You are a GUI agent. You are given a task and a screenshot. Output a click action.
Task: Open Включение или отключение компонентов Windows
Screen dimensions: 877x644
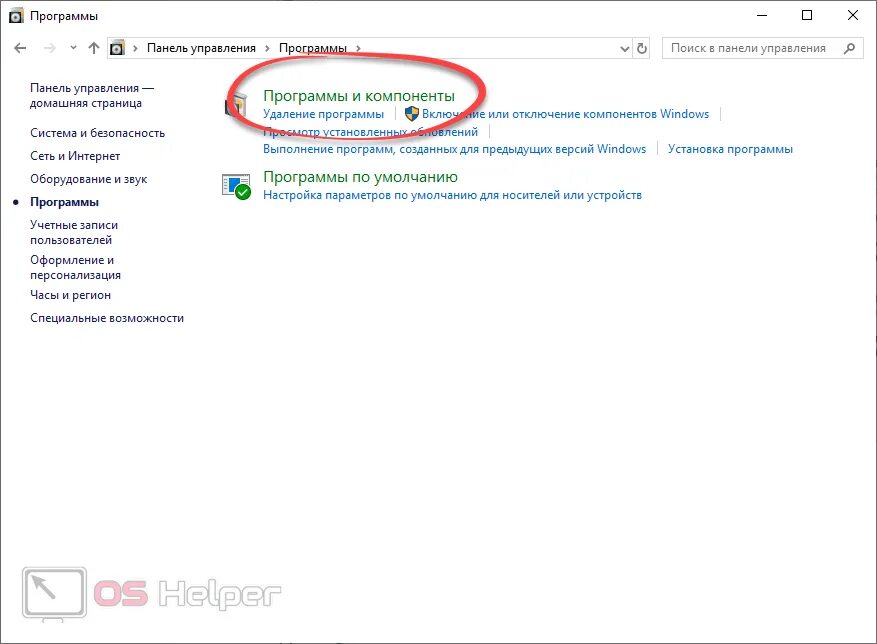point(565,114)
